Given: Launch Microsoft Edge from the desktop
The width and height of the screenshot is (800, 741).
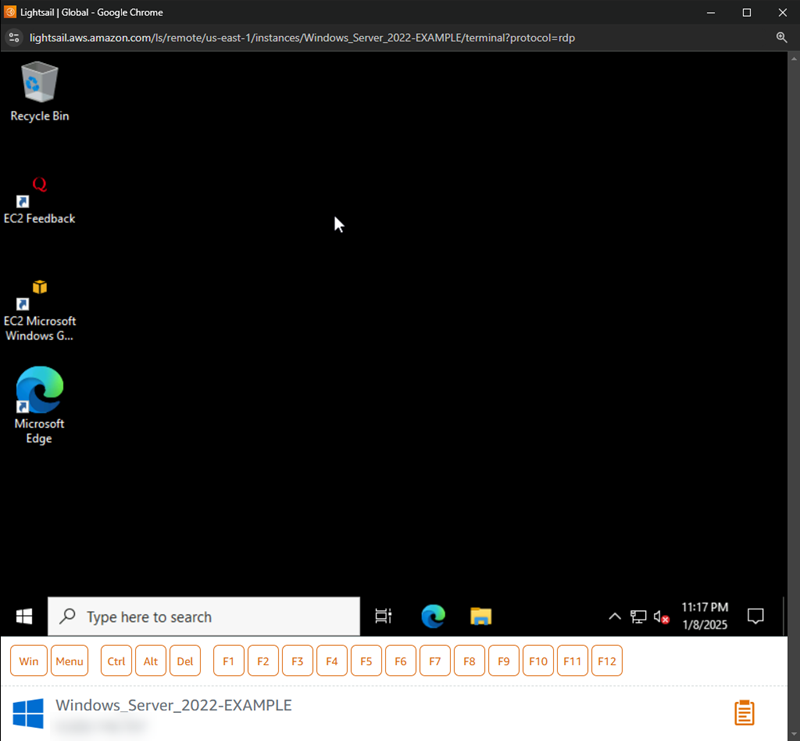Looking at the screenshot, I should (38, 393).
